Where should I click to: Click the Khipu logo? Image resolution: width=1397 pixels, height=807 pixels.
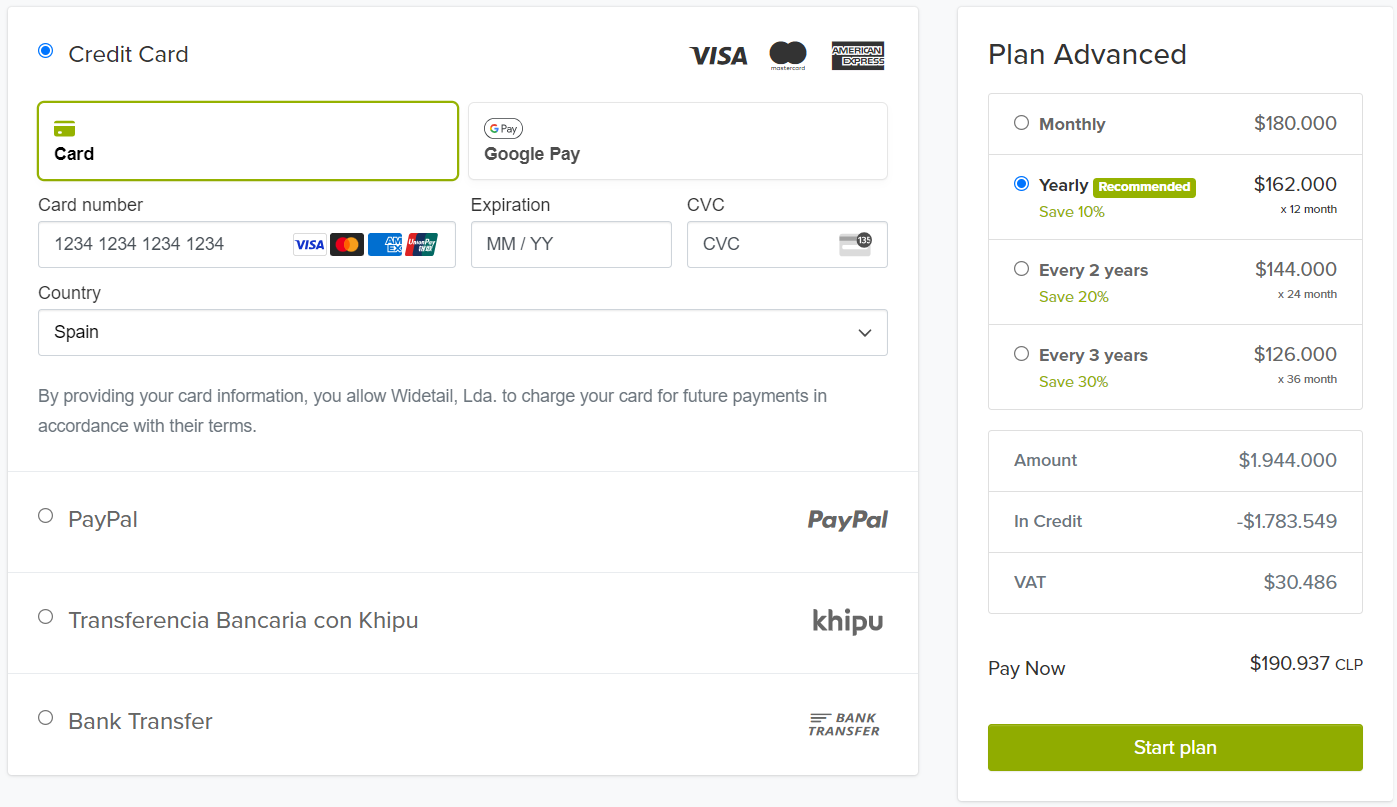click(x=847, y=621)
